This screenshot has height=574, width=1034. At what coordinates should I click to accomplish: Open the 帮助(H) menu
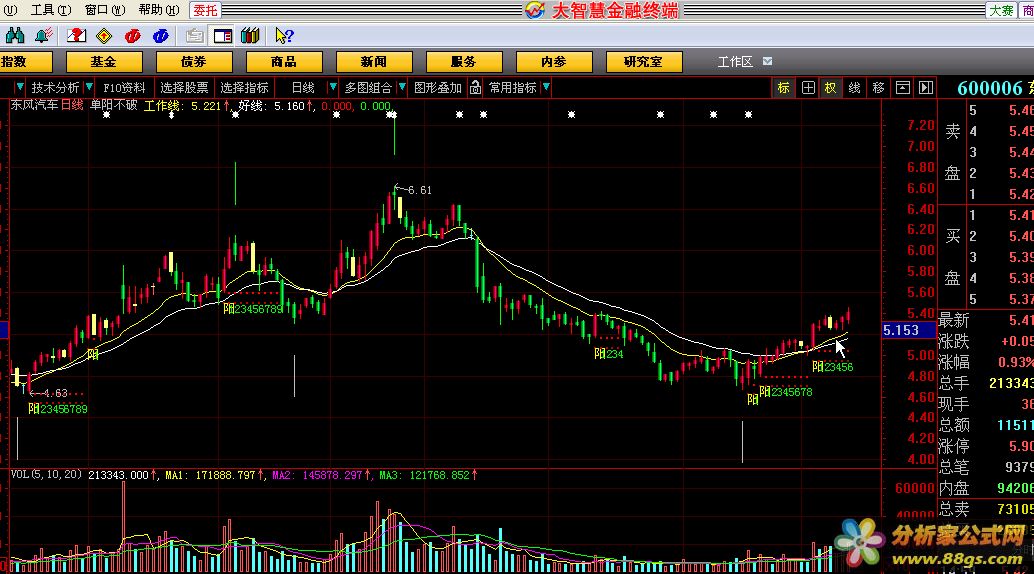(x=159, y=10)
